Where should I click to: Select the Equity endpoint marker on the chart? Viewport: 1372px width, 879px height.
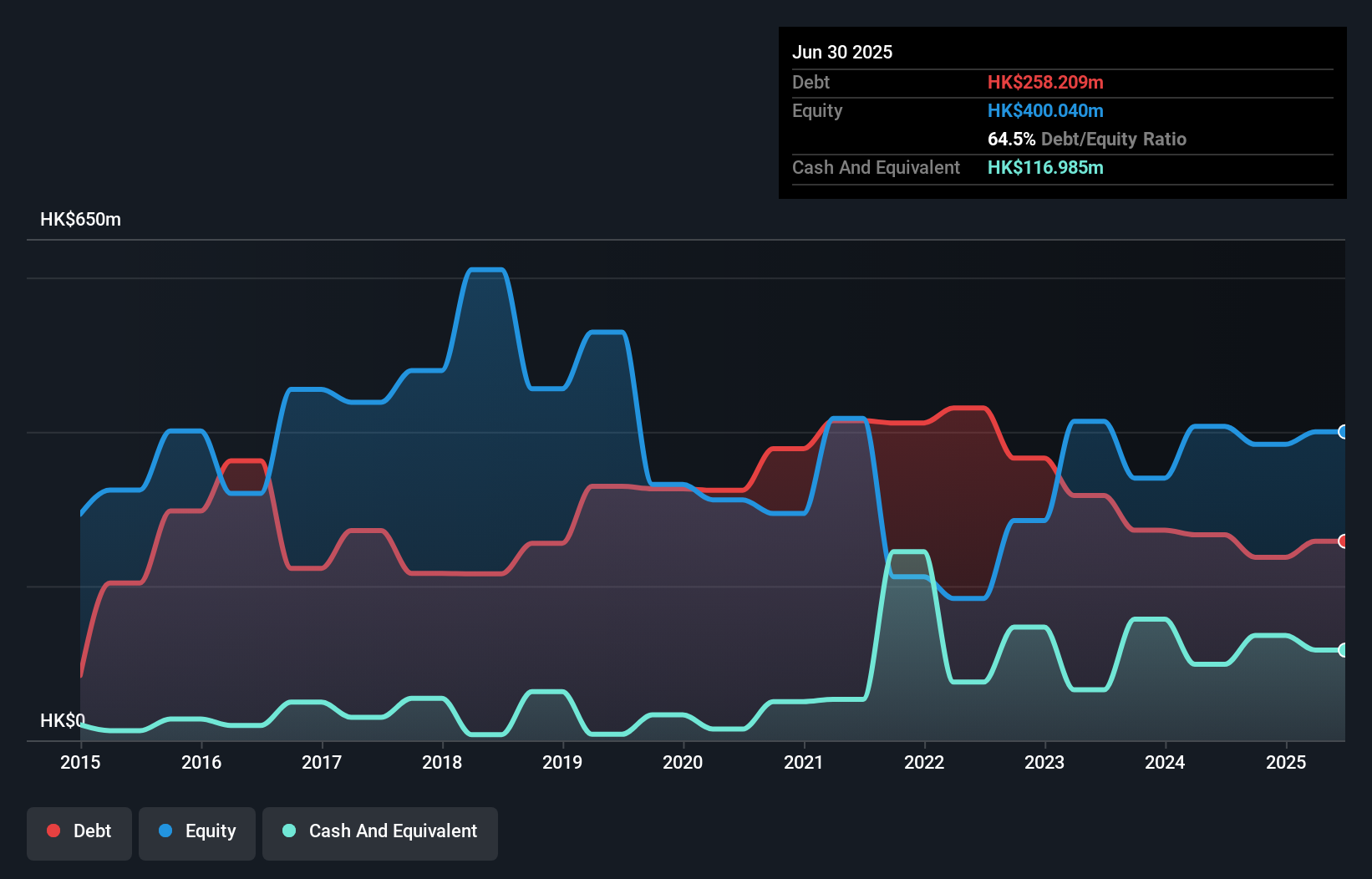tap(1343, 432)
